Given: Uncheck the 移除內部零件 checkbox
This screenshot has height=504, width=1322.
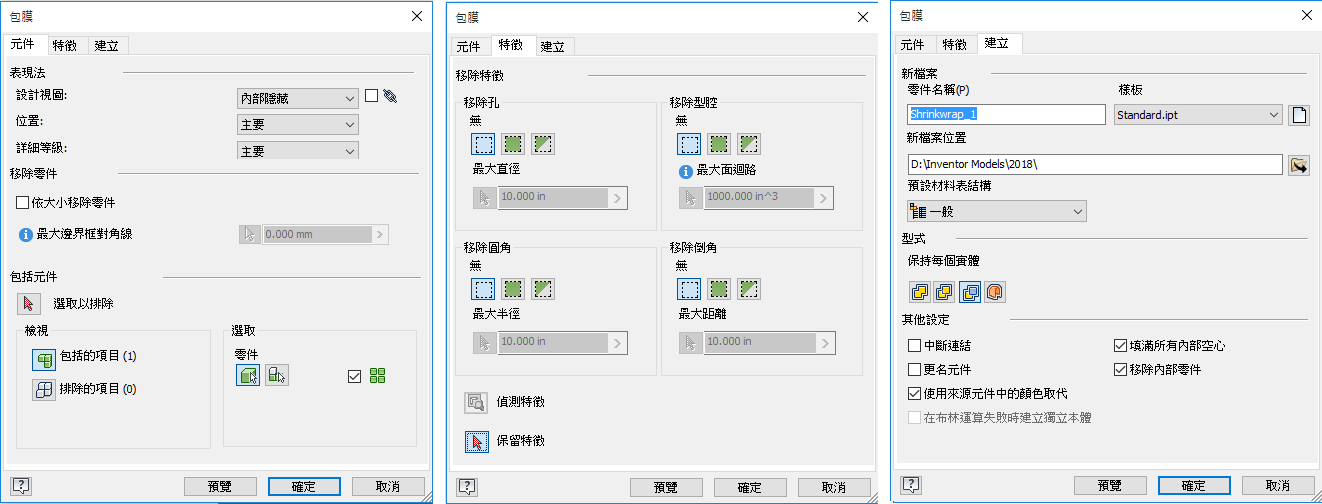Looking at the screenshot, I should [1121, 370].
